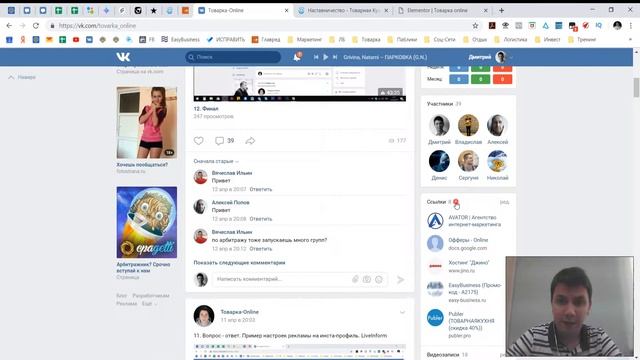Play the track in the VK header player
The image size is (640, 360).
325,57
